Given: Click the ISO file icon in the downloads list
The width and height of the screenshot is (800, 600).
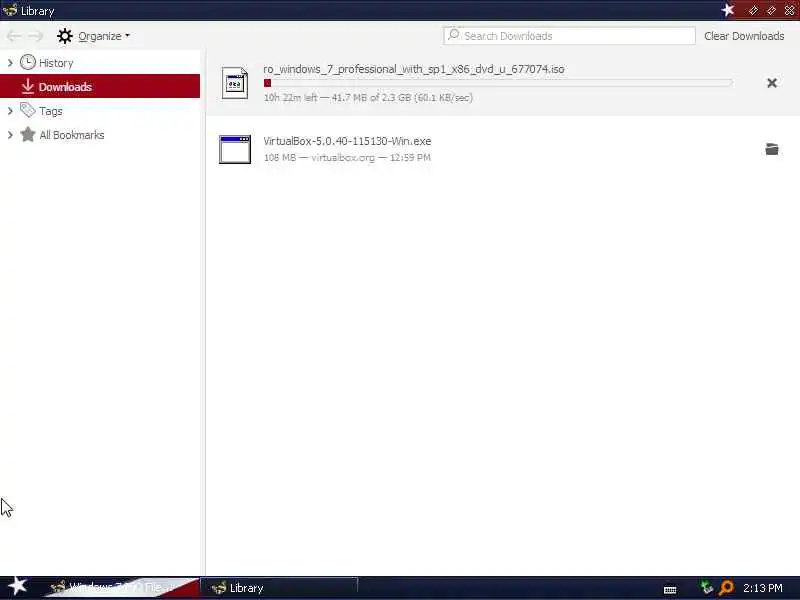Looking at the screenshot, I should coord(235,83).
